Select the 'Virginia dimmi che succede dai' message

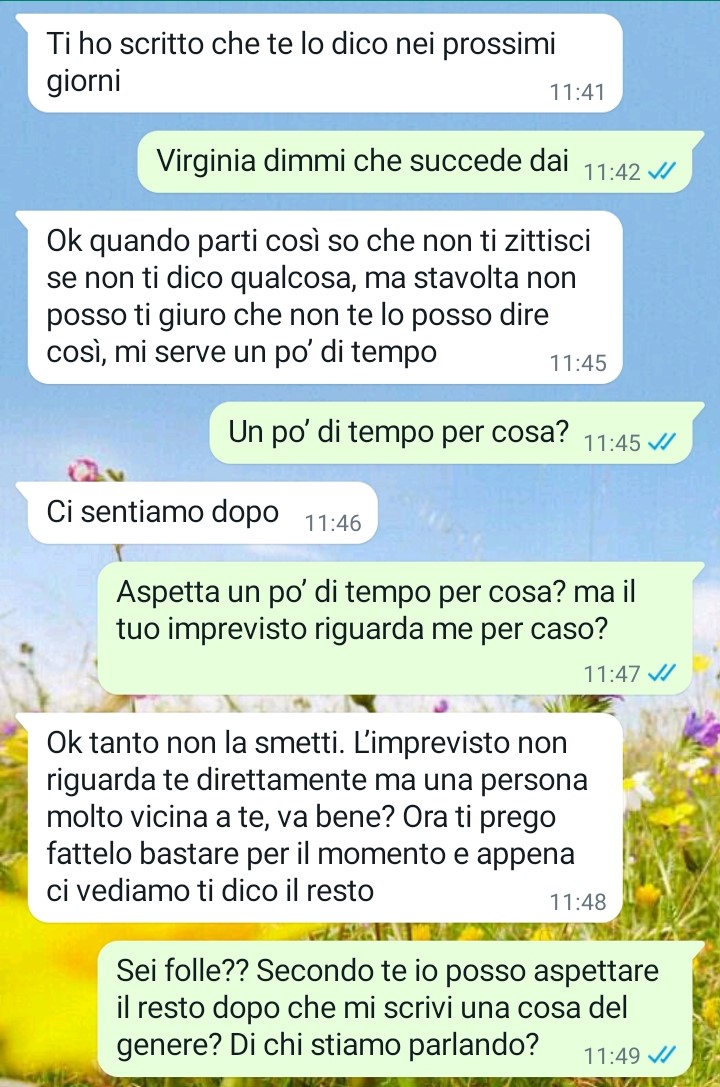point(414,162)
